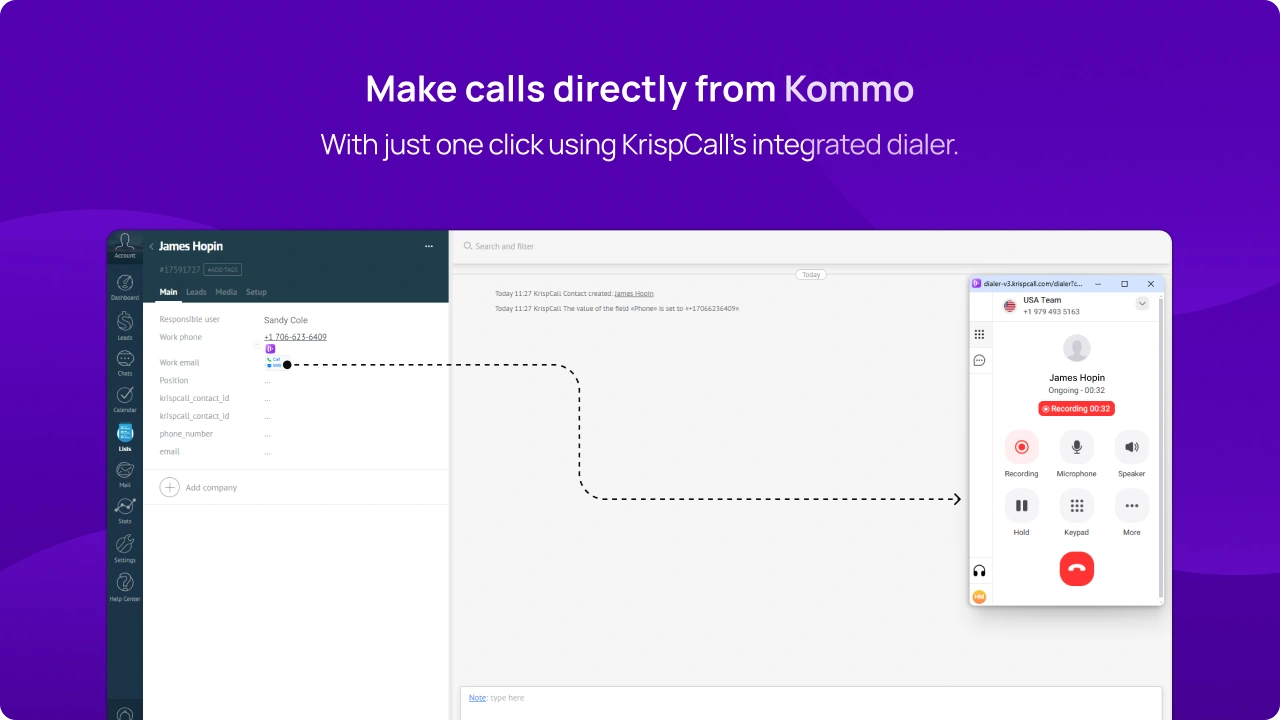End the call with red hang-up button

tap(1076, 569)
